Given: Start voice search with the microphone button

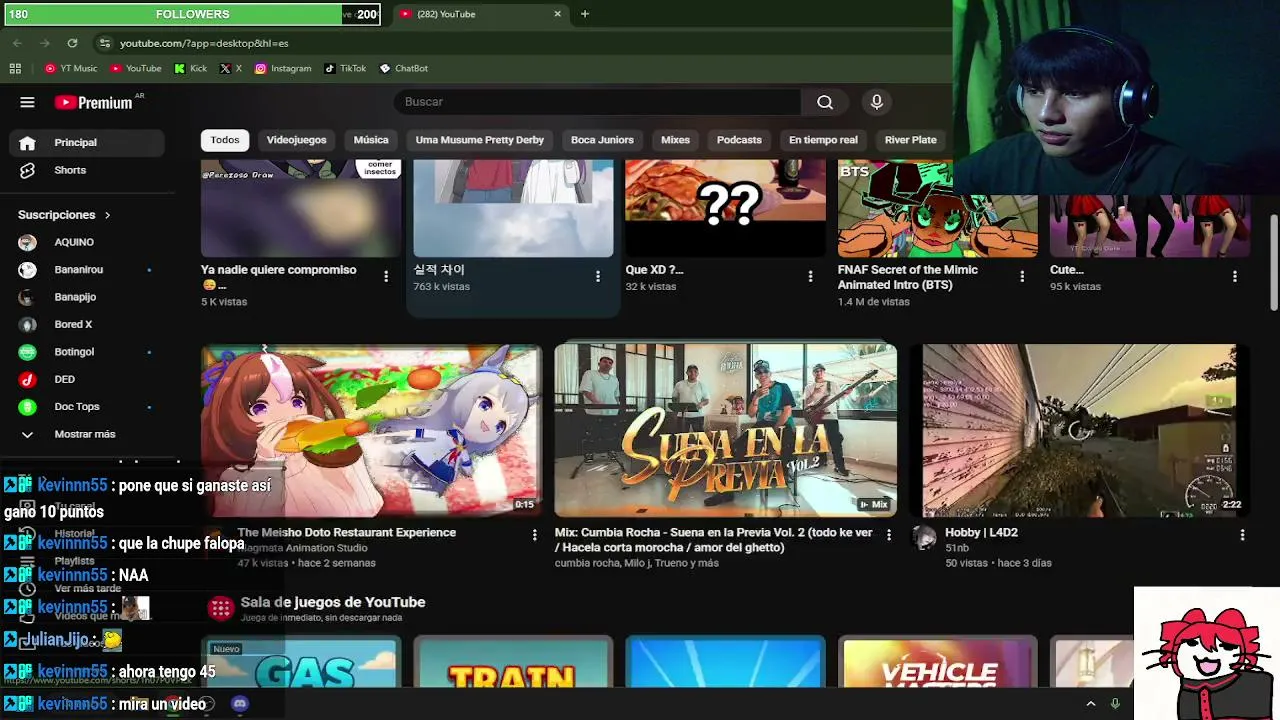Looking at the screenshot, I should point(877,102).
